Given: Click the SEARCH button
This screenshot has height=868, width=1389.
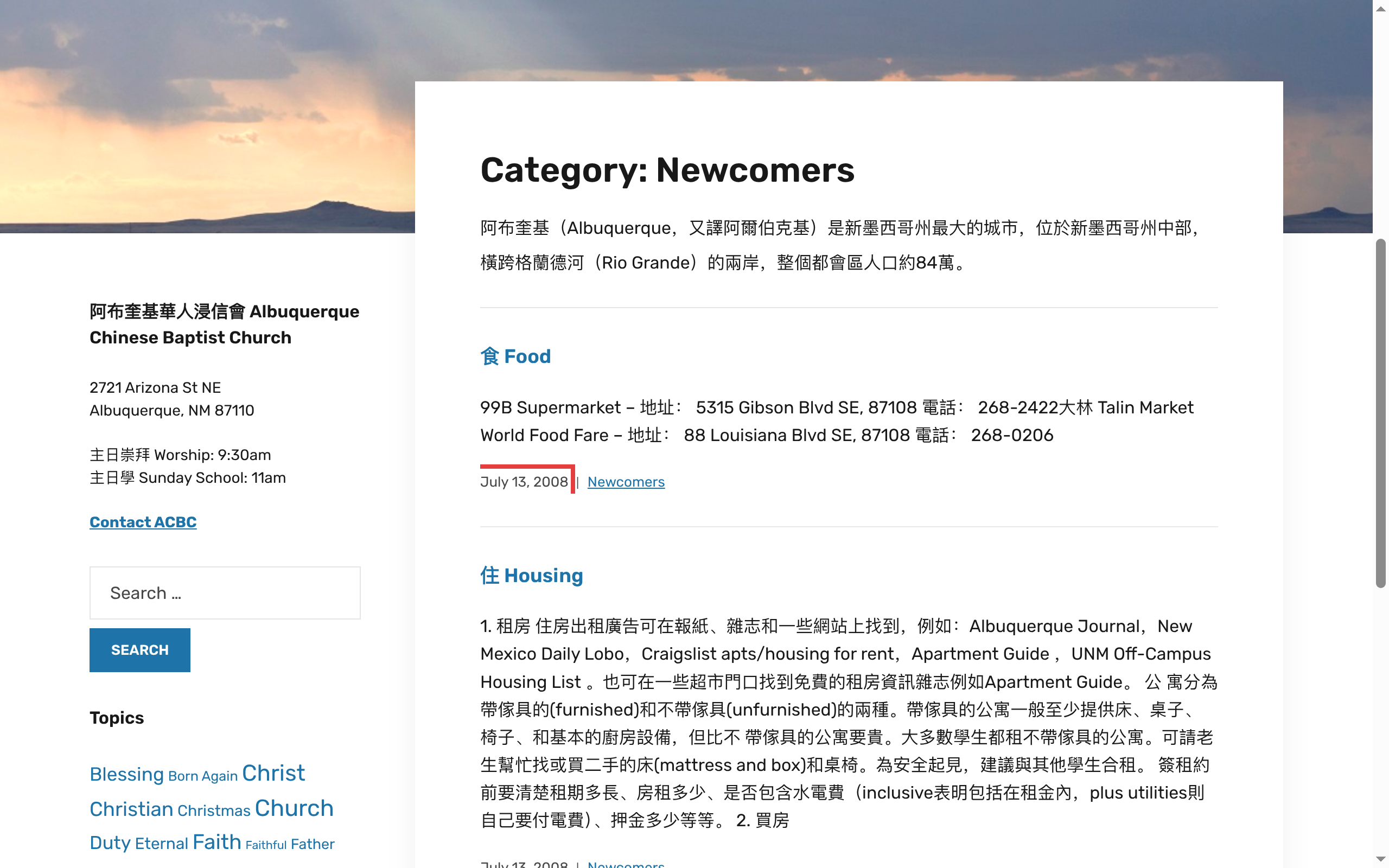Looking at the screenshot, I should (140, 650).
